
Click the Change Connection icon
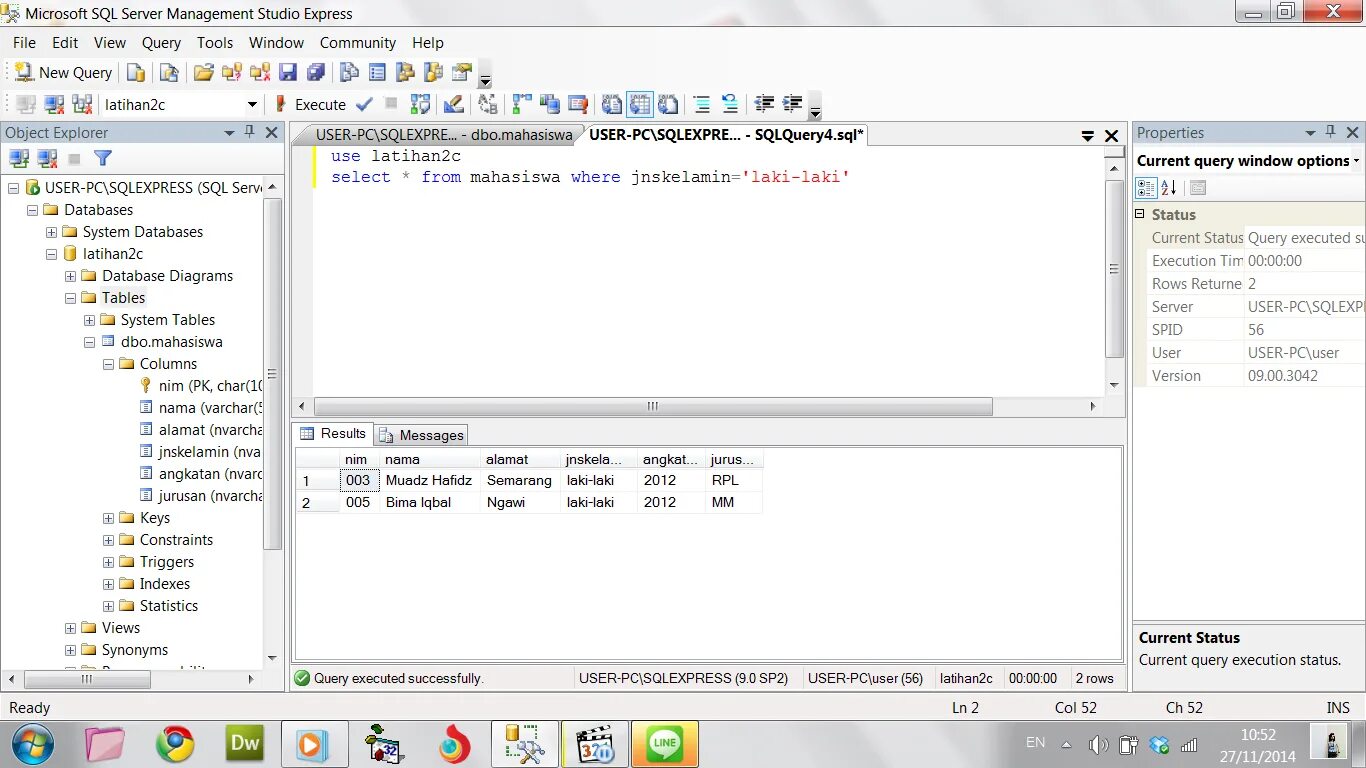click(x=82, y=104)
